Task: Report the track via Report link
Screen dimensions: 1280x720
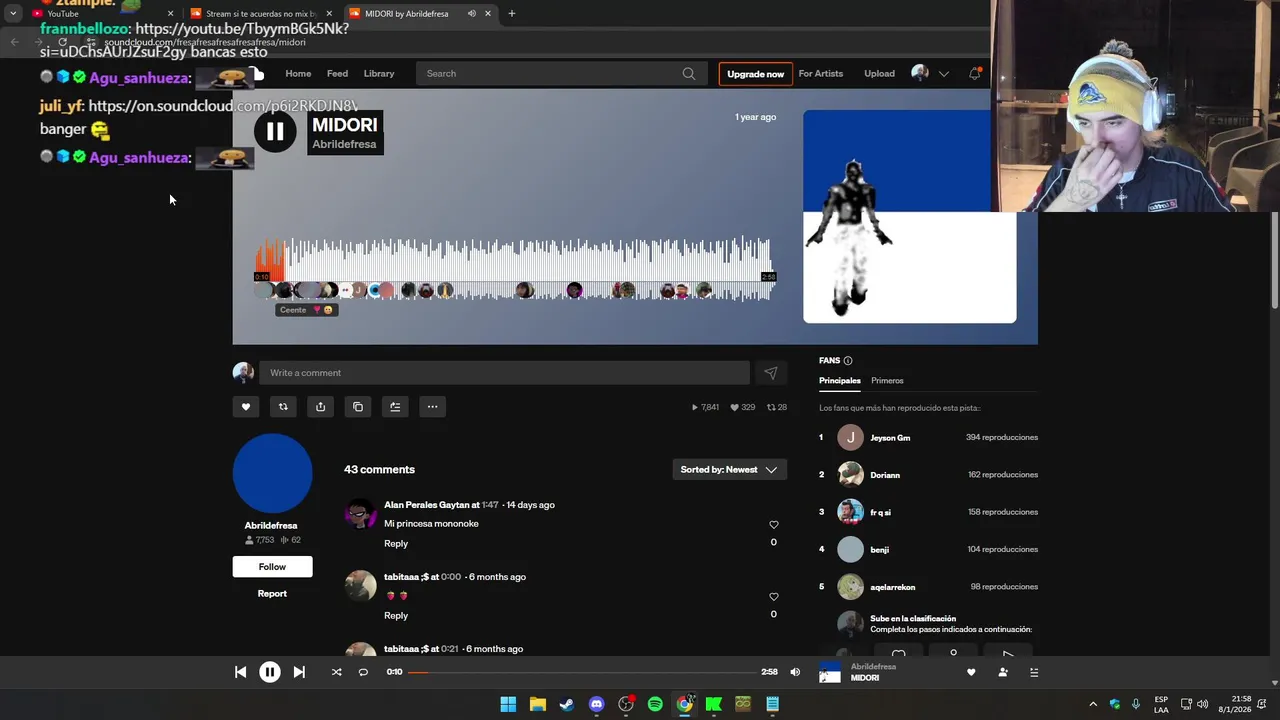Action: tap(272, 594)
